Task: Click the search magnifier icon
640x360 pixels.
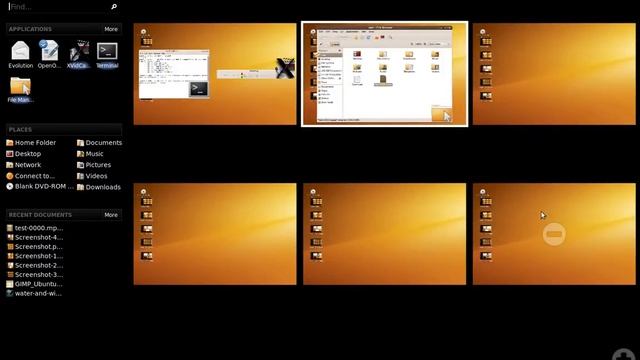Action: [x=114, y=7]
